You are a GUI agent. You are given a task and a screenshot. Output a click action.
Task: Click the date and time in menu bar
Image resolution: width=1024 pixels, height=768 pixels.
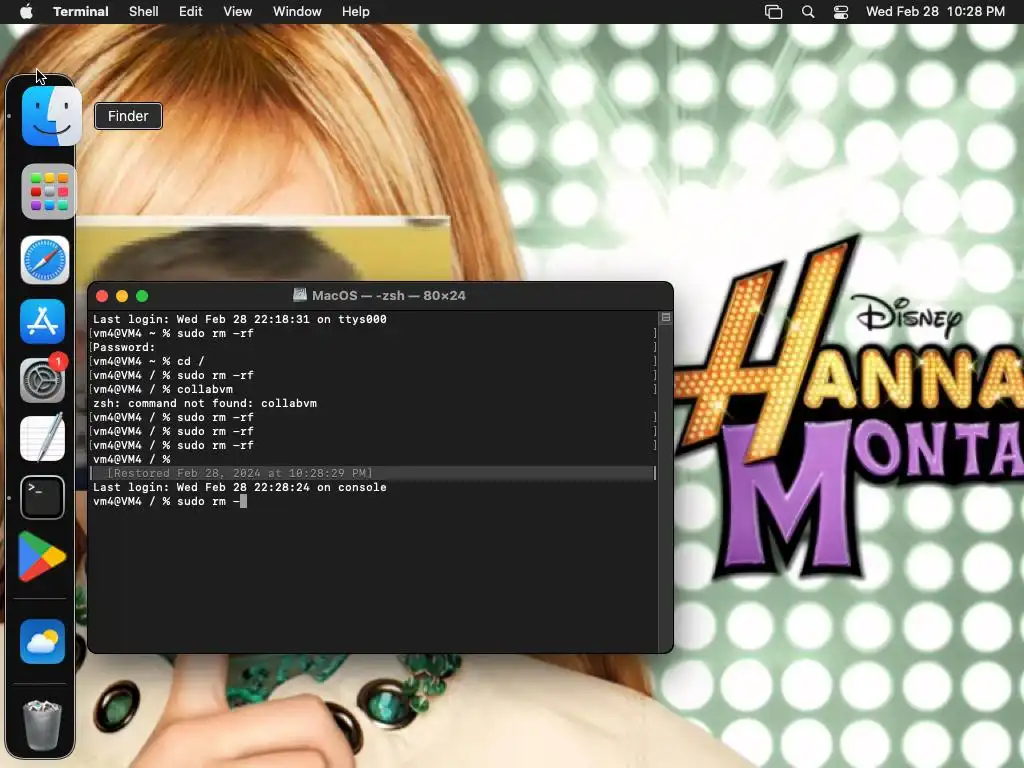point(935,12)
